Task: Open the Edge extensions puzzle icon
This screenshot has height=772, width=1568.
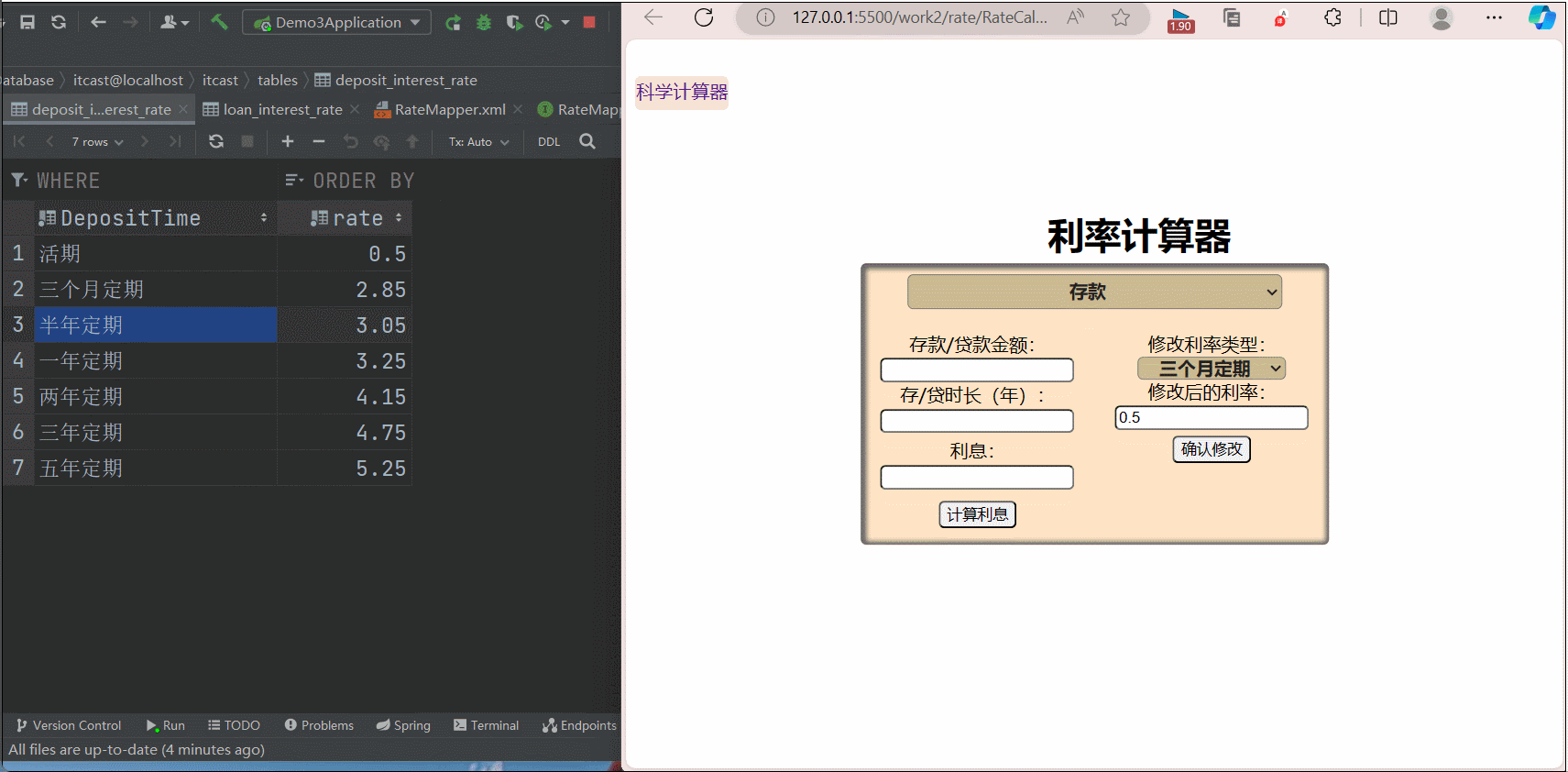Action: point(1332,17)
